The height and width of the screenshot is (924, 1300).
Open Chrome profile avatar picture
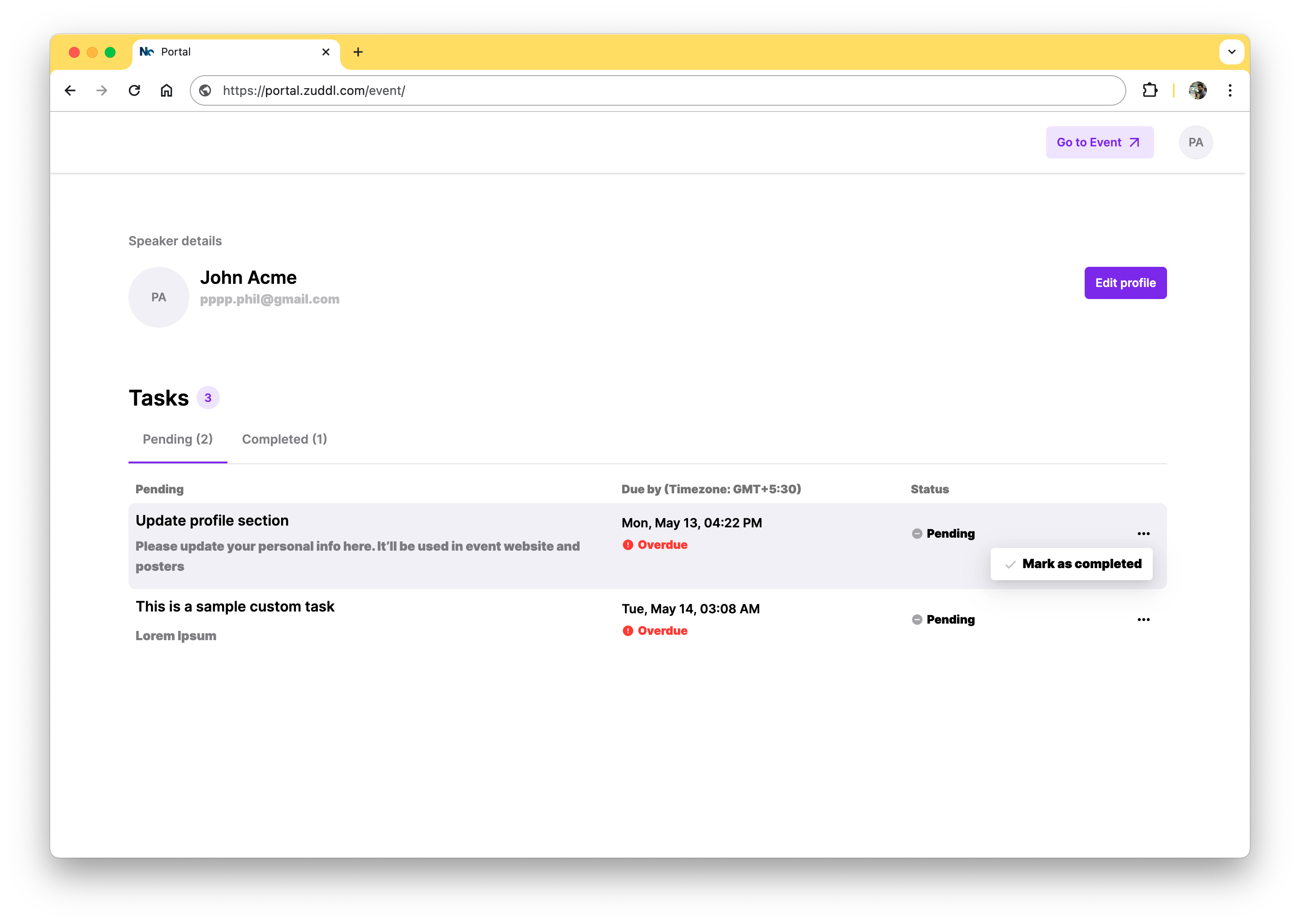[x=1197, y=90]
